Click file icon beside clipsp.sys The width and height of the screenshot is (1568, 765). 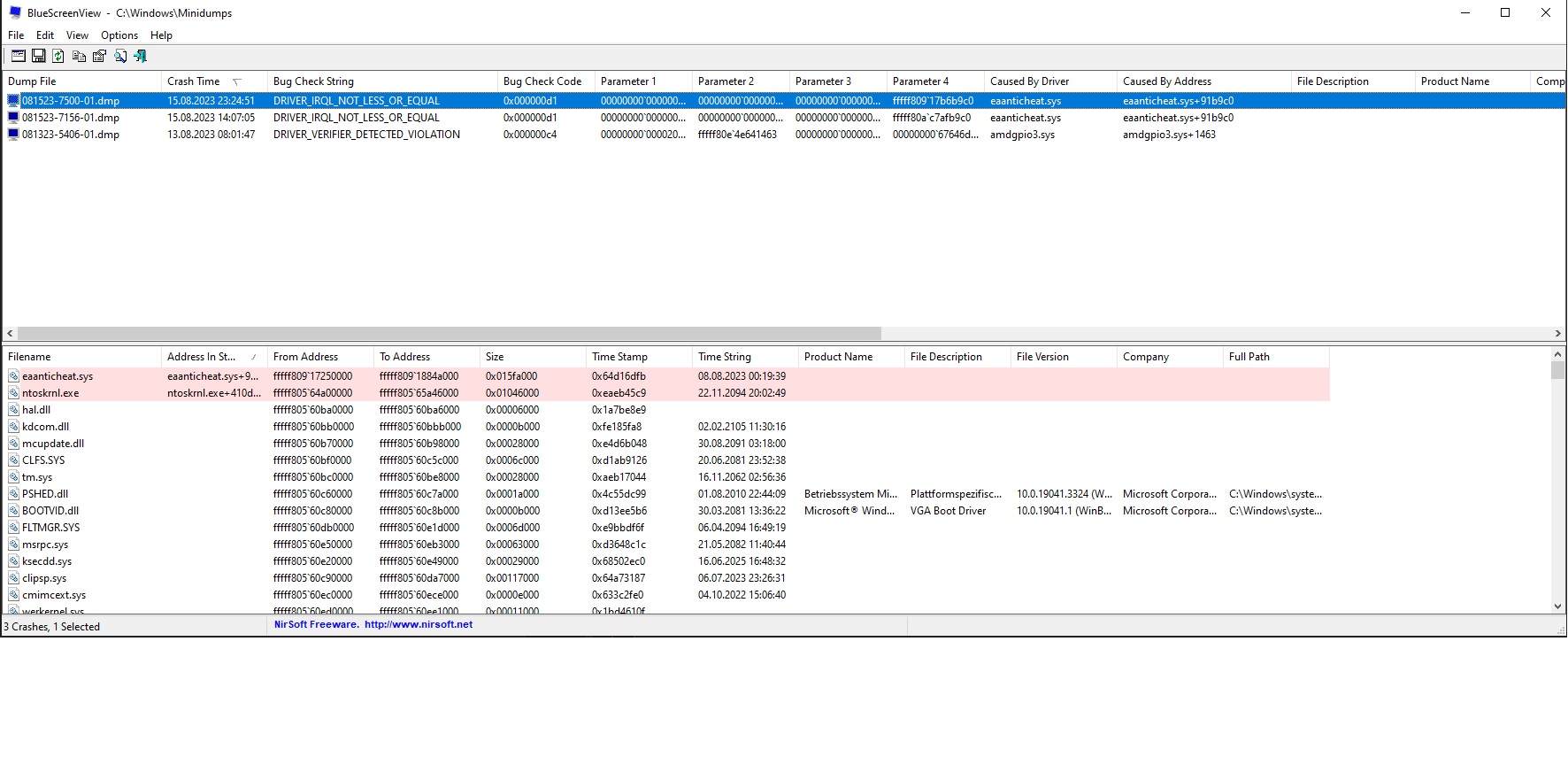[13, 578]
